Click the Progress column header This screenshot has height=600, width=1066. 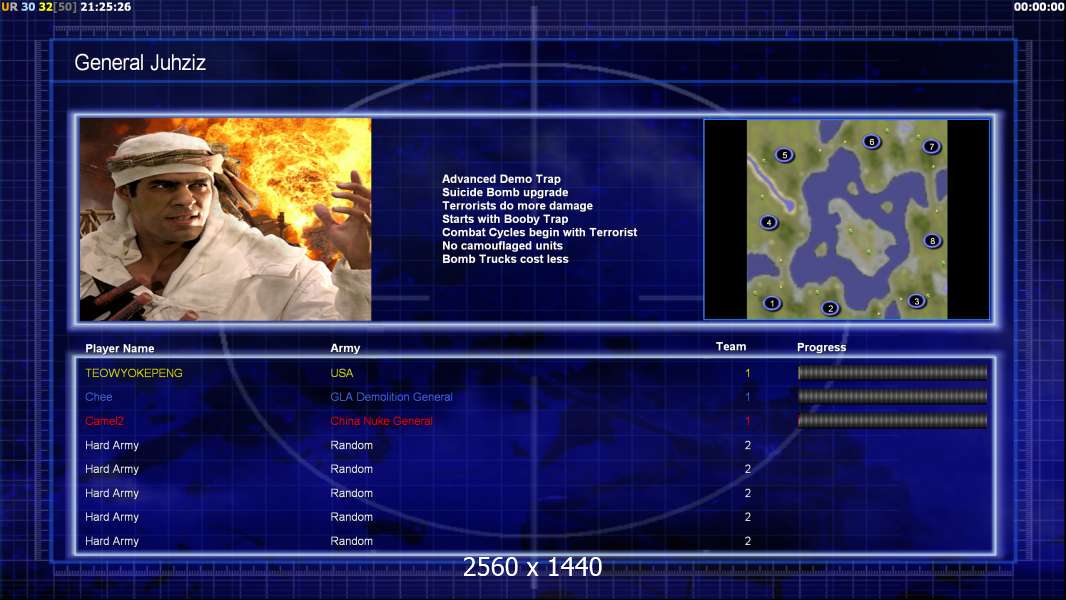821,347
